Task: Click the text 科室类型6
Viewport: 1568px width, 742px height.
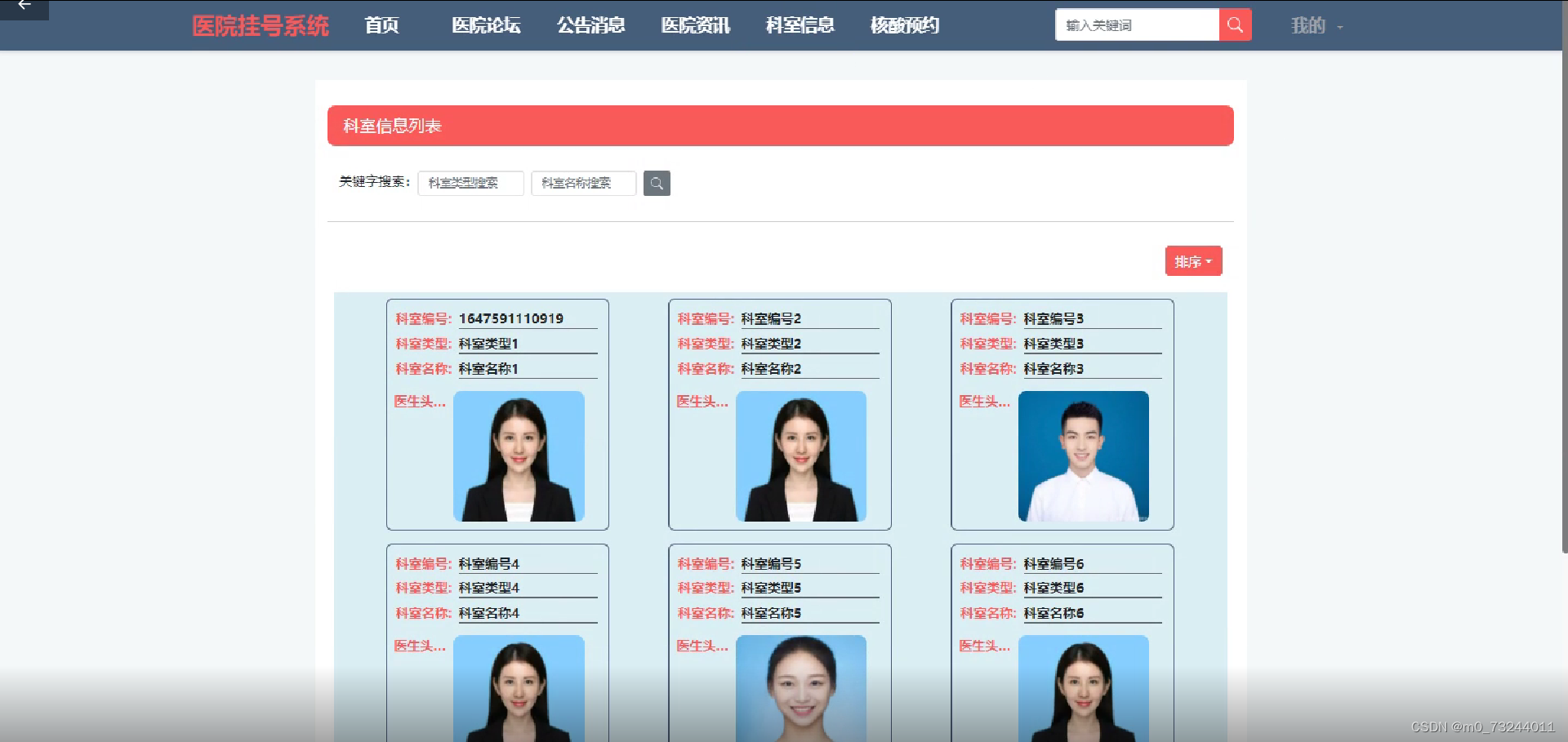Action: pyautogui.click(x=1053, y=588)
